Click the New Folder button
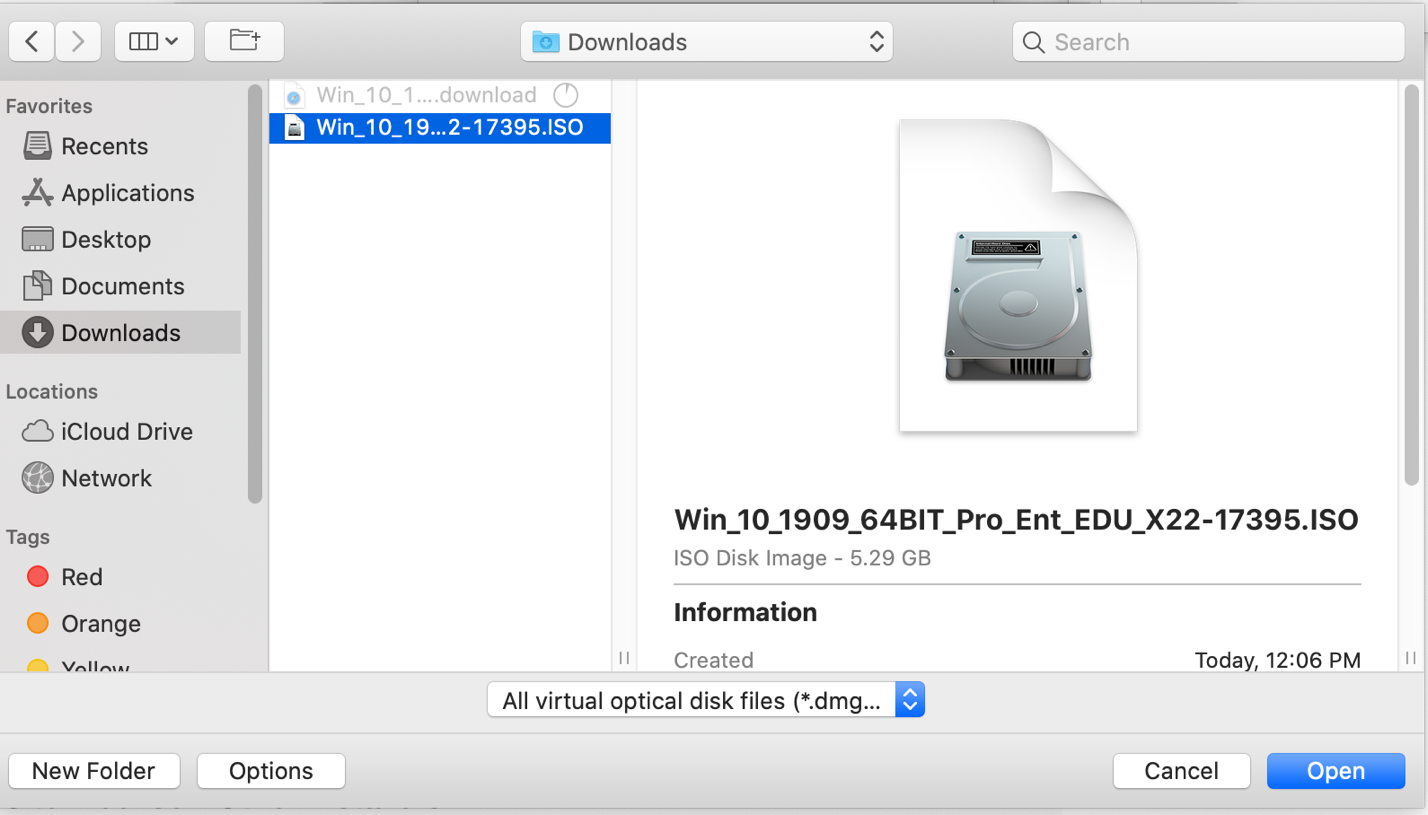 (94, 771)
